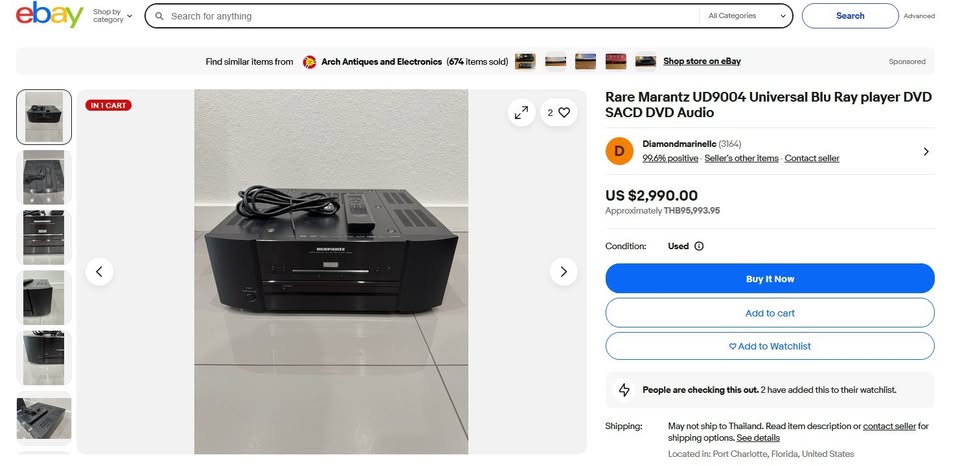This screenshot has height=466, width=960.
Task: Open the Seller's other items link
Action: point(741,158)
